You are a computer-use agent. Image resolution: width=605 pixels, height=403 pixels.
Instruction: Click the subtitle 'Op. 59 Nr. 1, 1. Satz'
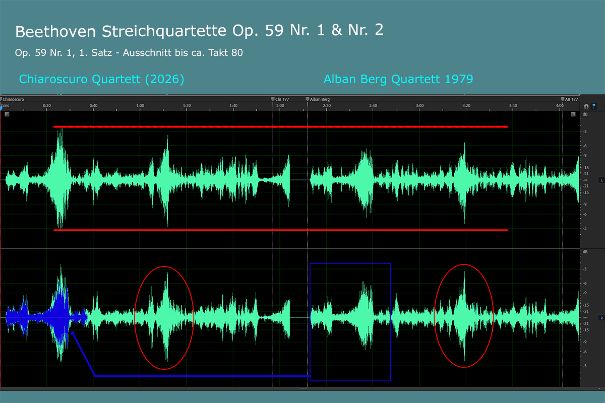click(66, 52)
